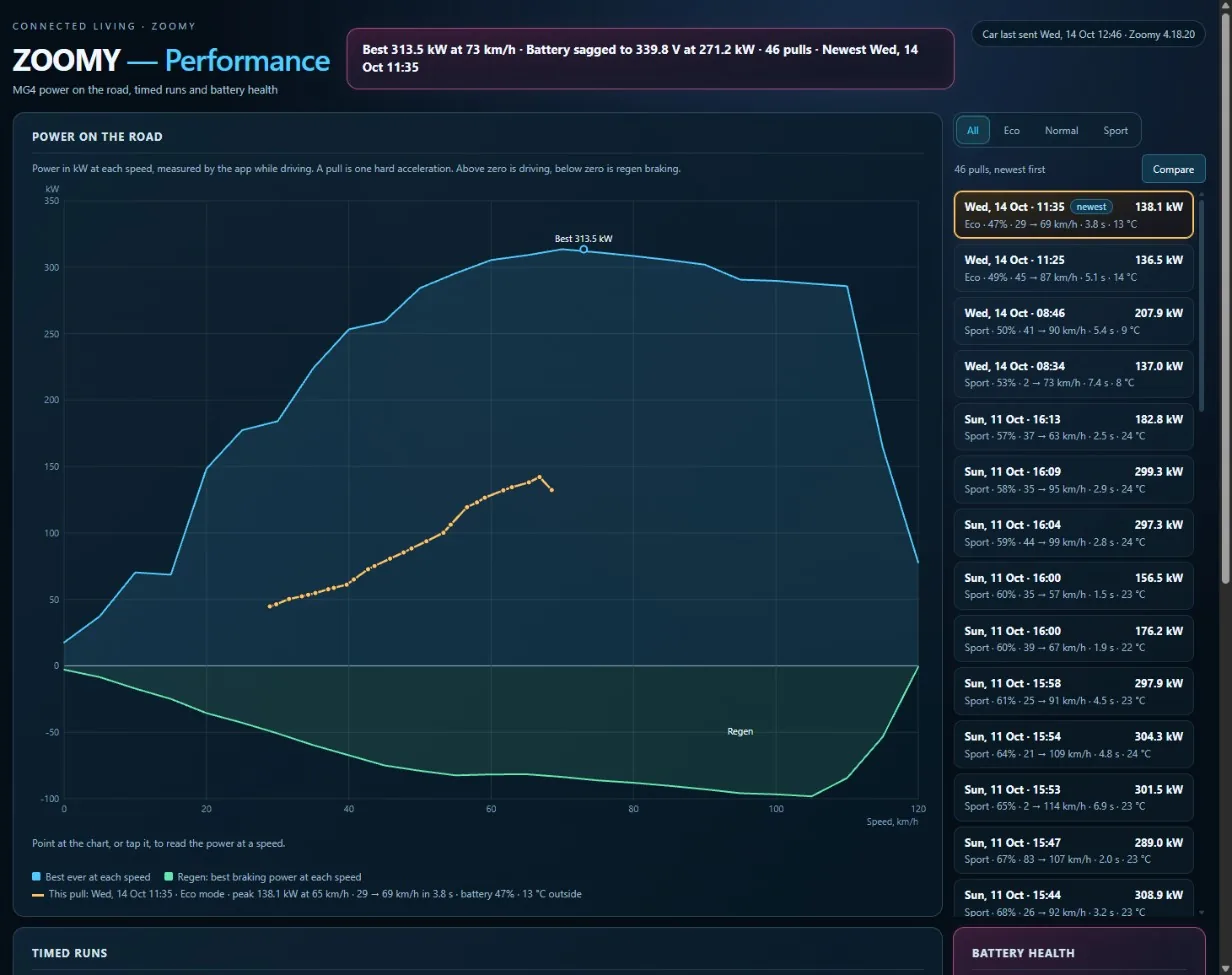Select the Wed 14 Oct 08:34 pull

[1073, 374]
